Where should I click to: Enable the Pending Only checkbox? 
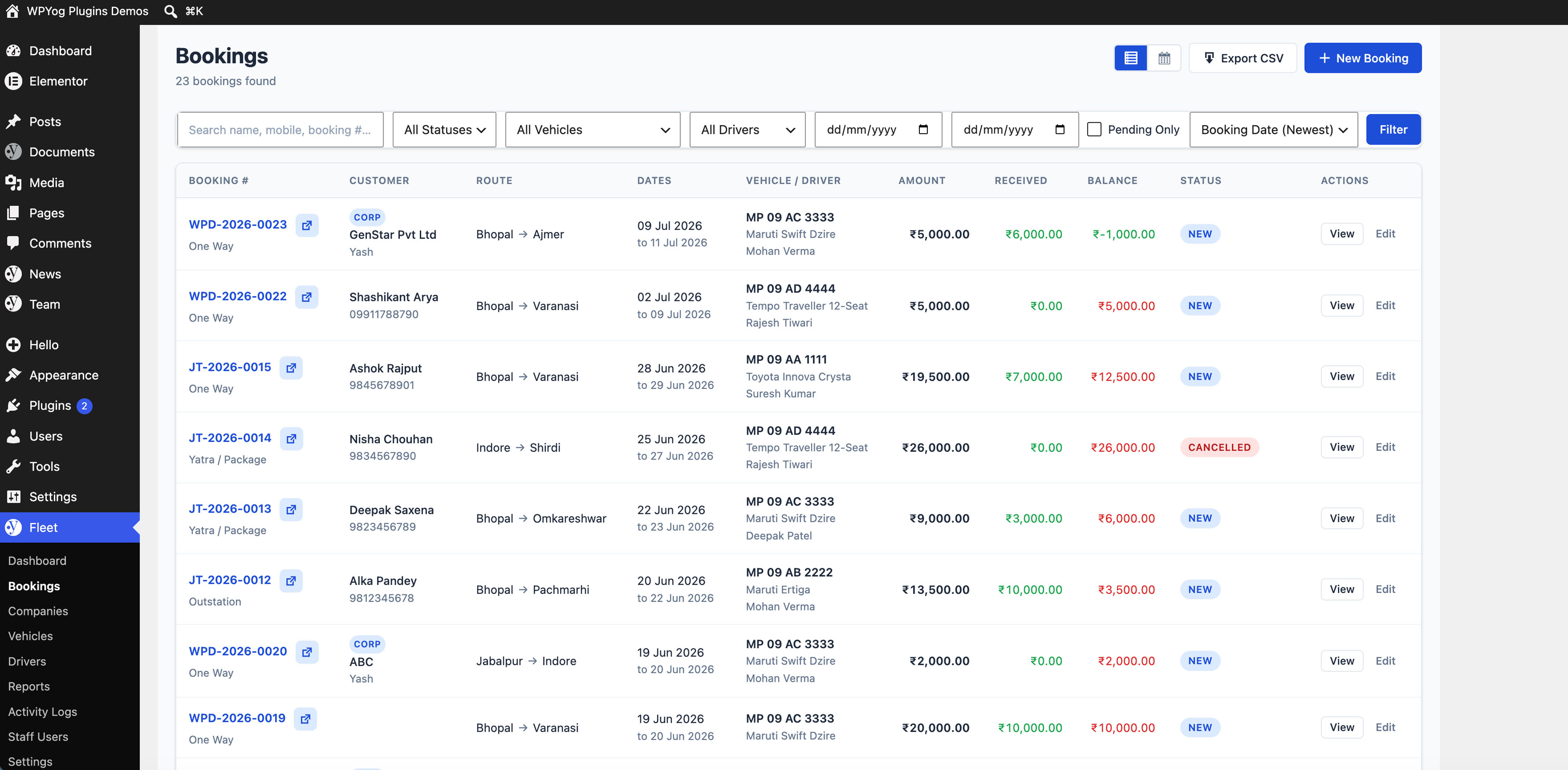1094,130
